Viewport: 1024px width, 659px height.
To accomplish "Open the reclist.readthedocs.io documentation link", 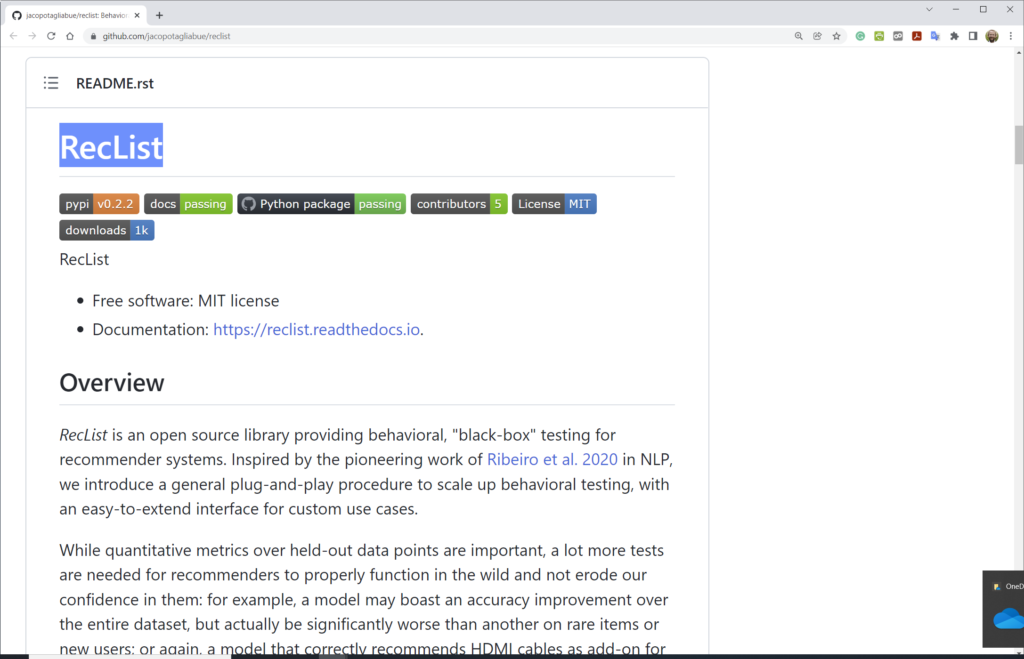I will click(317, 329).
